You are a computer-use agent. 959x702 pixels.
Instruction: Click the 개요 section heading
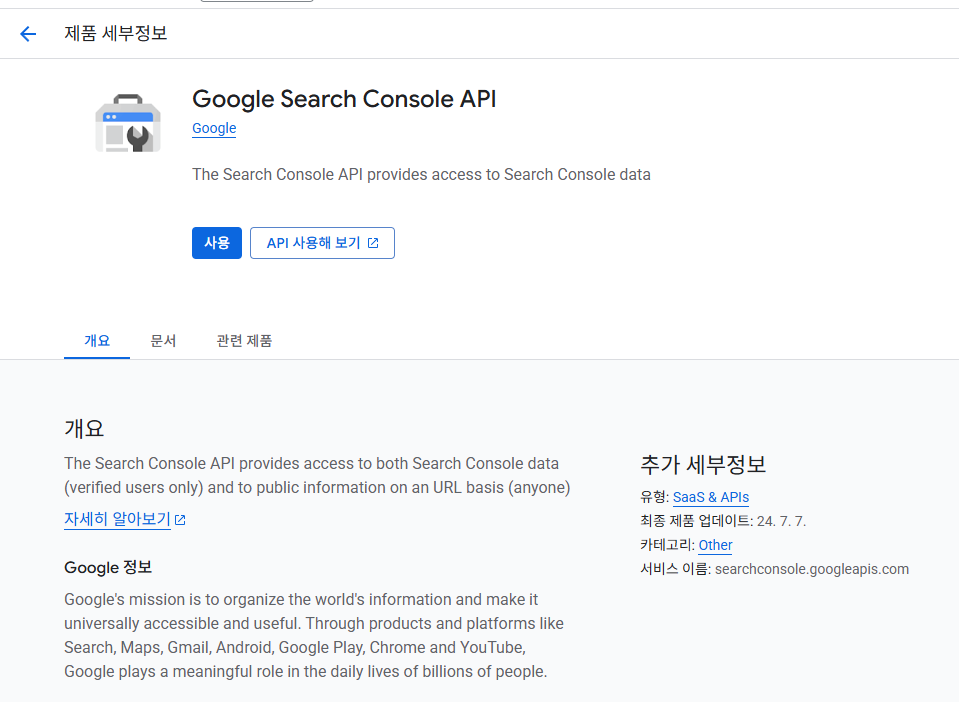(84, 429)
